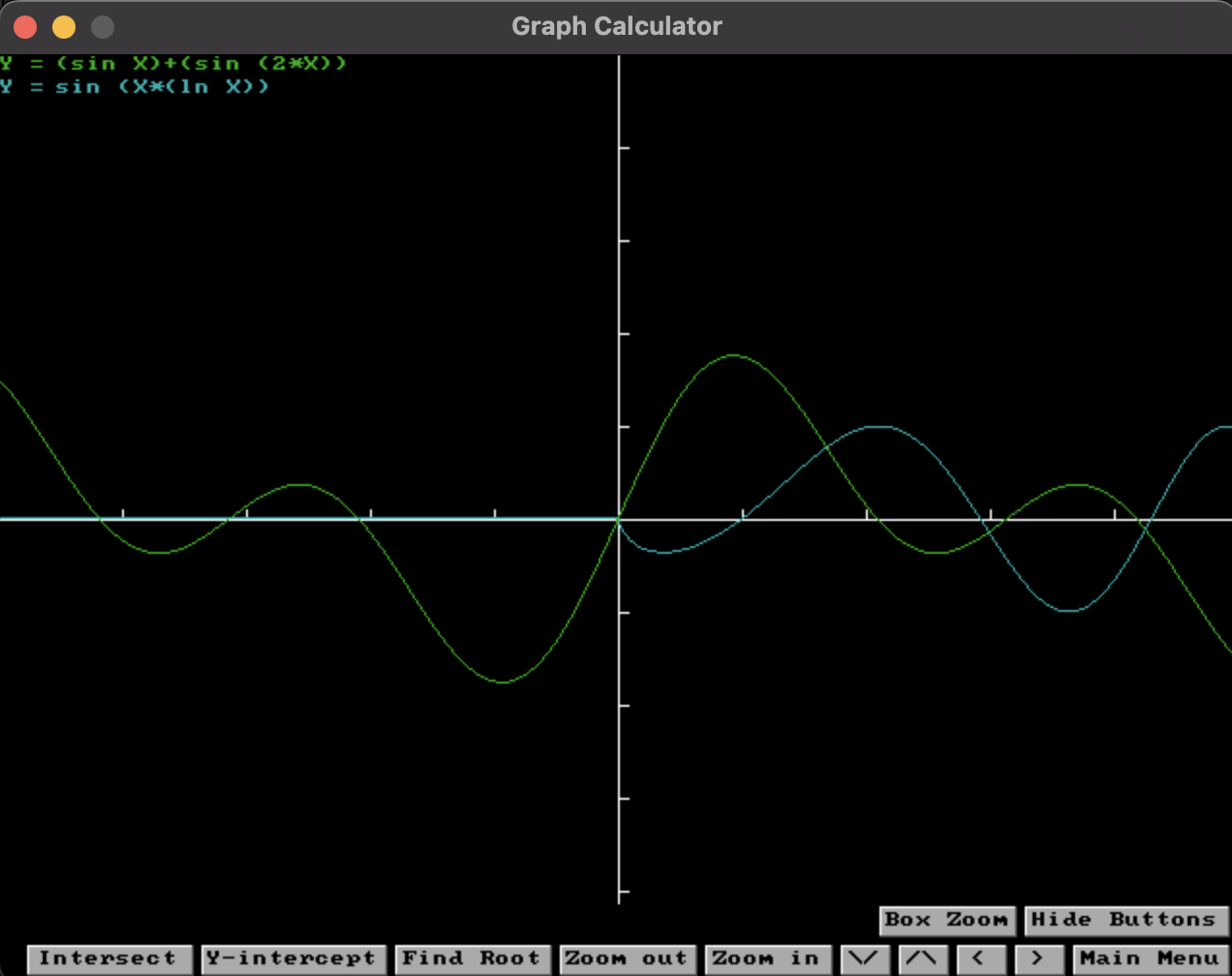This screenshot has width=1232, height=976.
Task: Select the Zoom out button
Action: pos(628,960)
